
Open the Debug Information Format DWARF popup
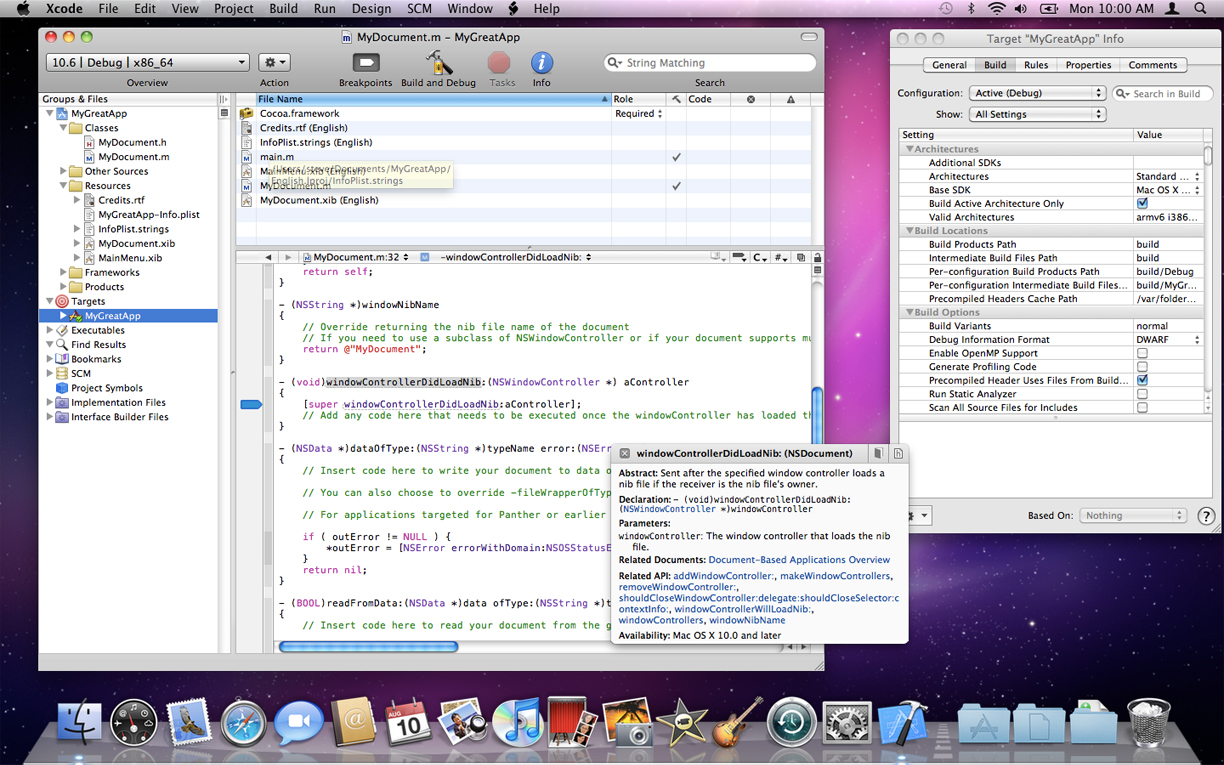click(1168, 340)
